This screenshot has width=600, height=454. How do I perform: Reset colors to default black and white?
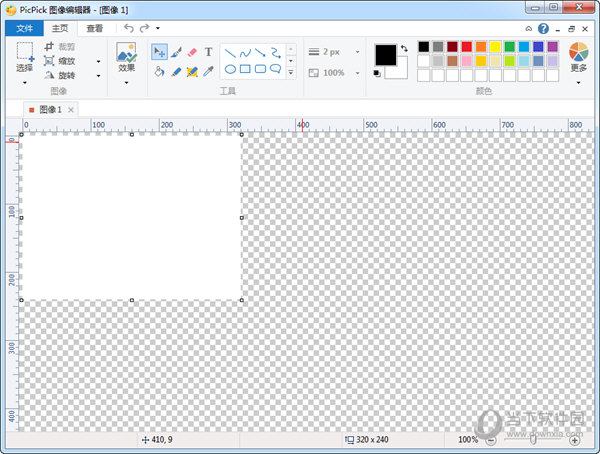[378, 72]
